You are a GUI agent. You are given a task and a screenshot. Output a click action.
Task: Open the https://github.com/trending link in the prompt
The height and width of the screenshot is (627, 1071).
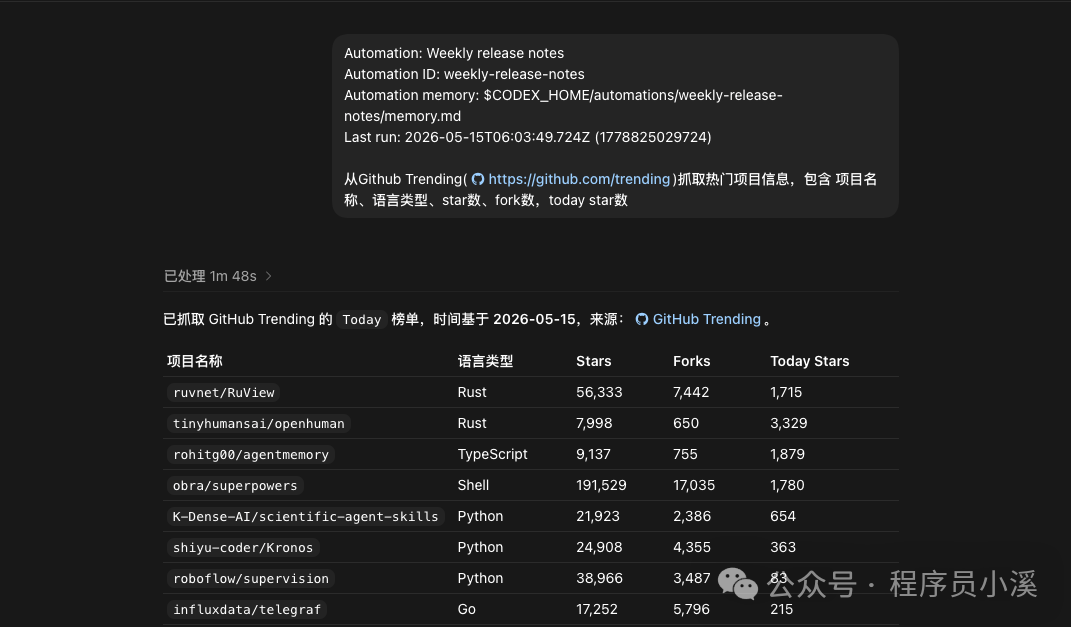click(x=579, y=179)
